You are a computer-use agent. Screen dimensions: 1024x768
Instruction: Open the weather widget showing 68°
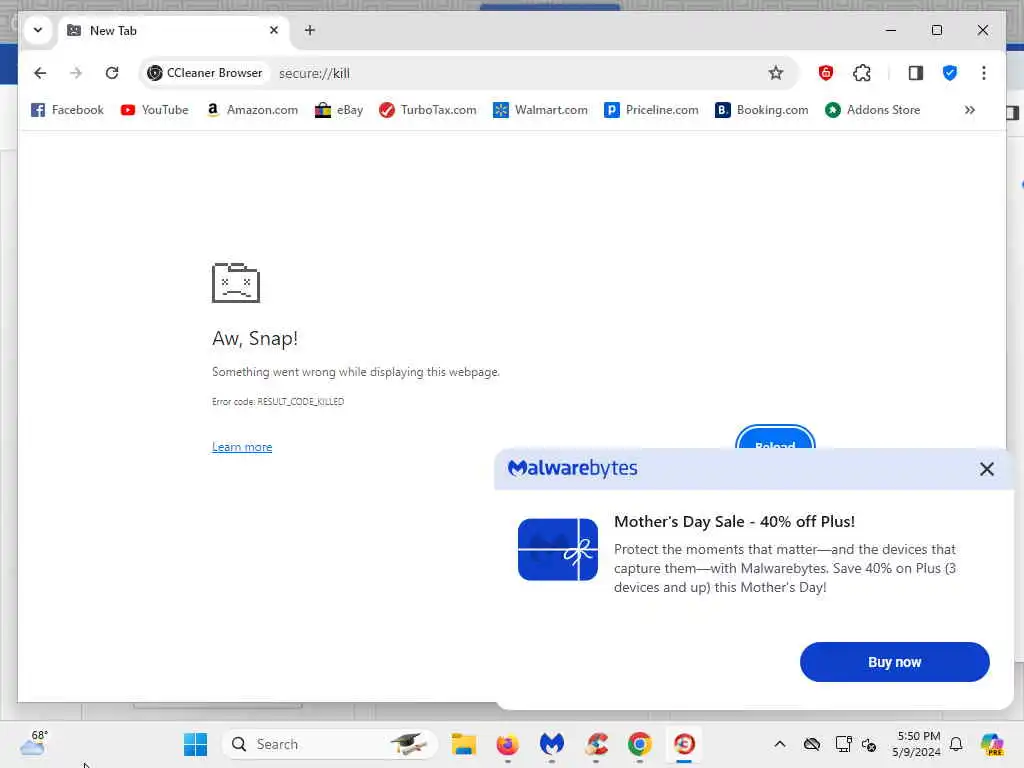(35, 743)
